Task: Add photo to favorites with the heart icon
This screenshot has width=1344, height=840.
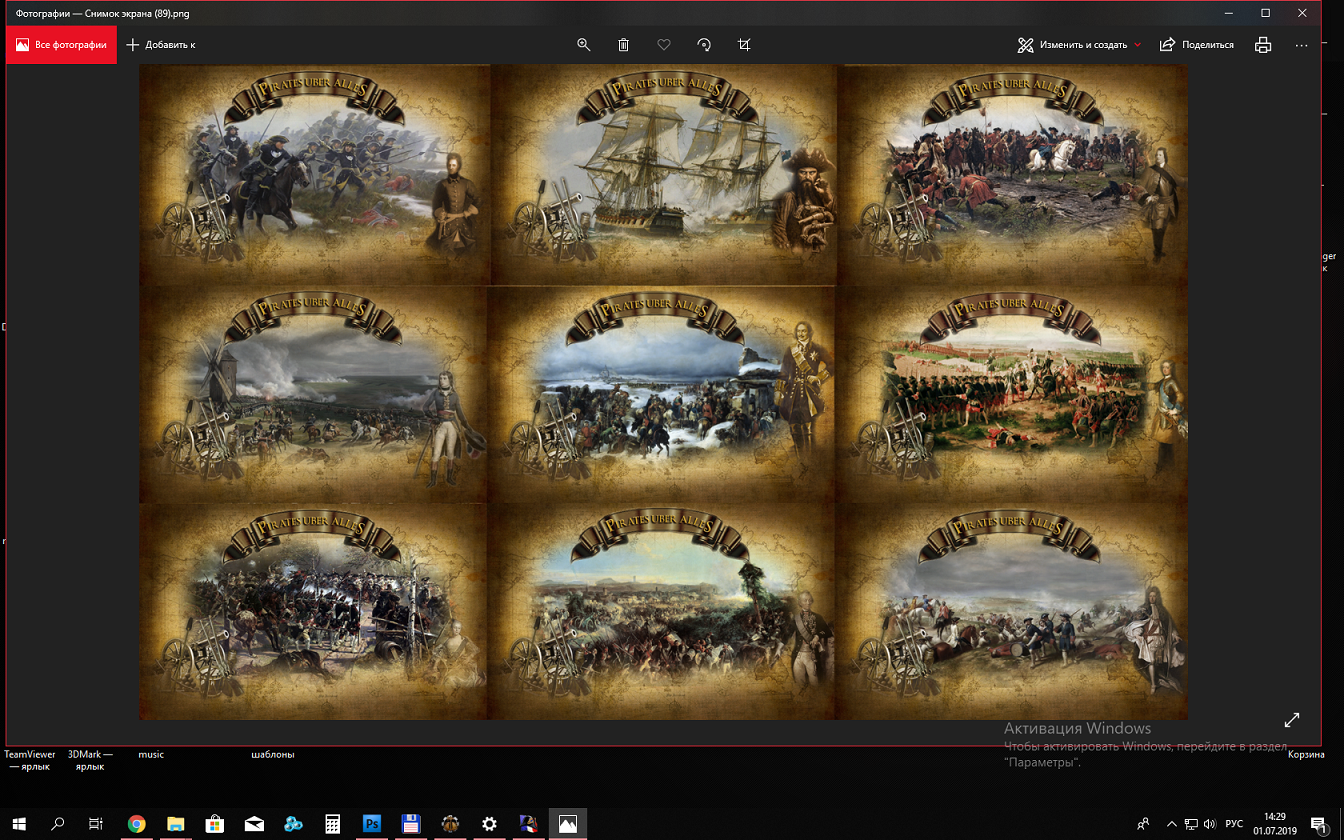Action: click(x=663, y=45)
